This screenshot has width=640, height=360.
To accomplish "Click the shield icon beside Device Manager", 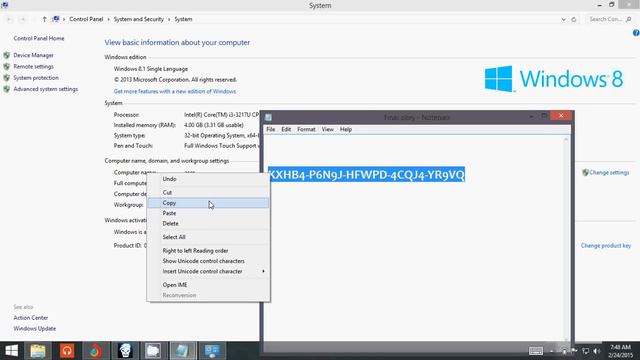I will [x=6, y=55].
